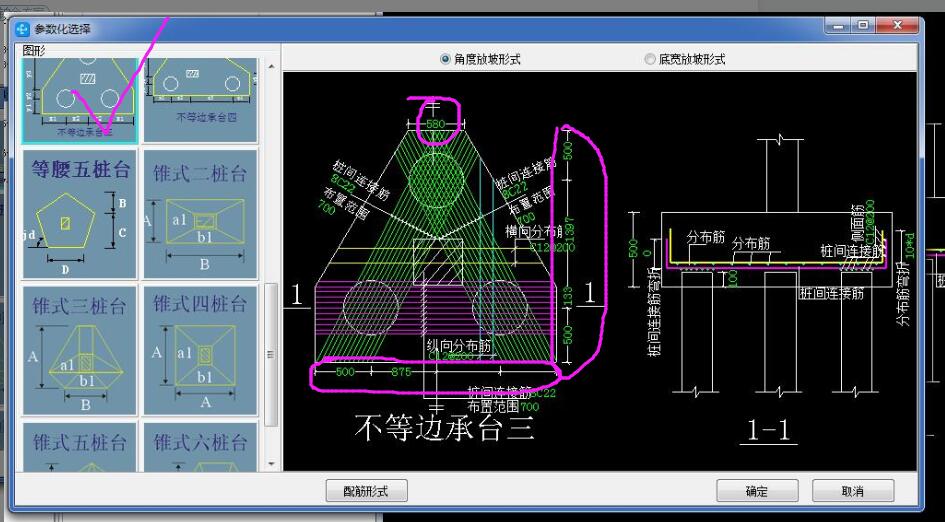This screenshot has height=522, width=945.
Task: Edit the bottom-left dimension value 500
Action: [345, 372]
